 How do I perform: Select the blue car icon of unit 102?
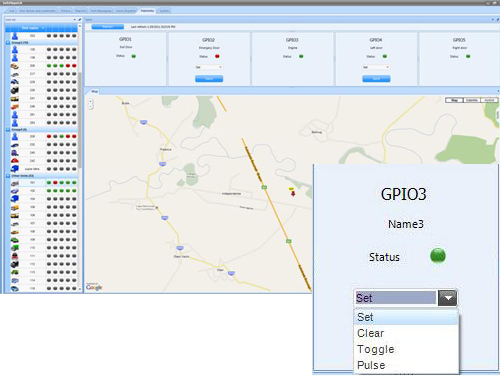pos(15,191)
